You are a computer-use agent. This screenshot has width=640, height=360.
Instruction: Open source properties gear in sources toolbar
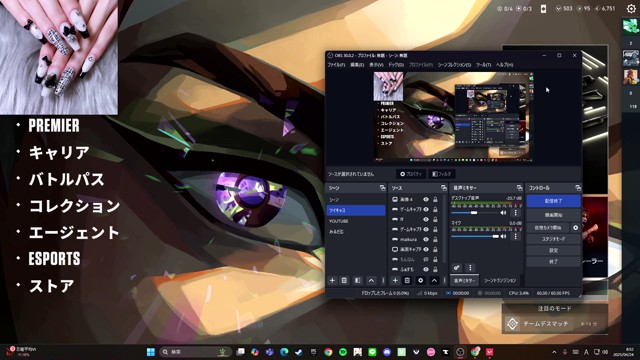[420, 280]
